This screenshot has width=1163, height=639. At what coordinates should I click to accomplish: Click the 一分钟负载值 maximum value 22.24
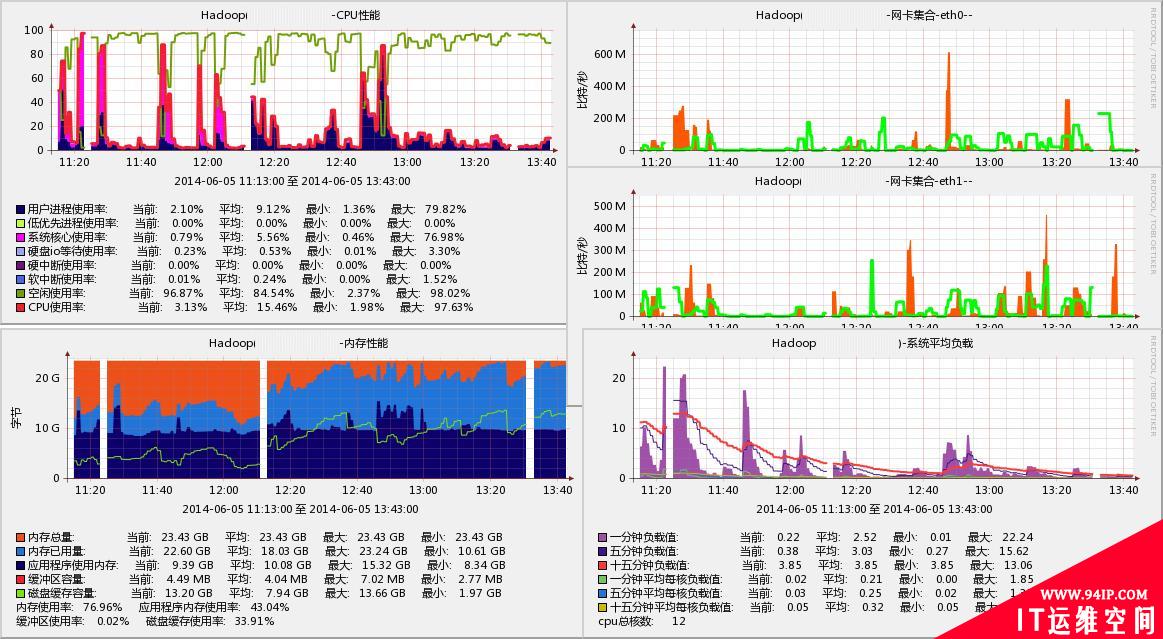point(1018,537)
